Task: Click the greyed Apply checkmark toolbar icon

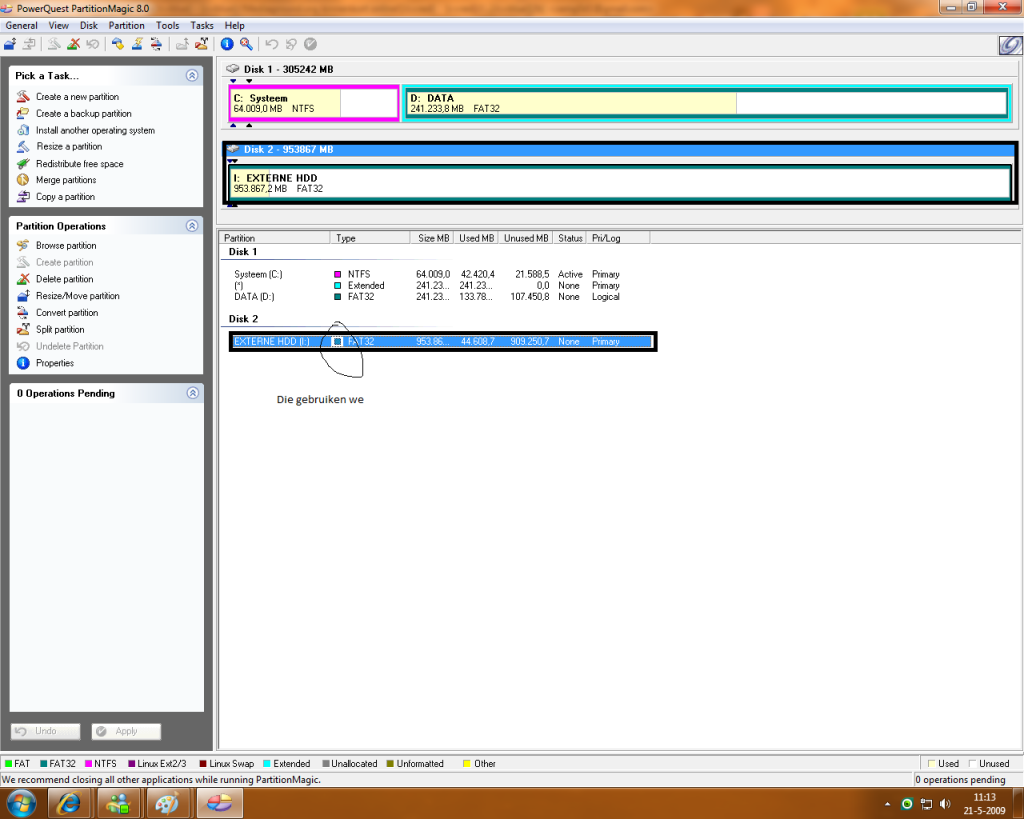Action: 311,44
